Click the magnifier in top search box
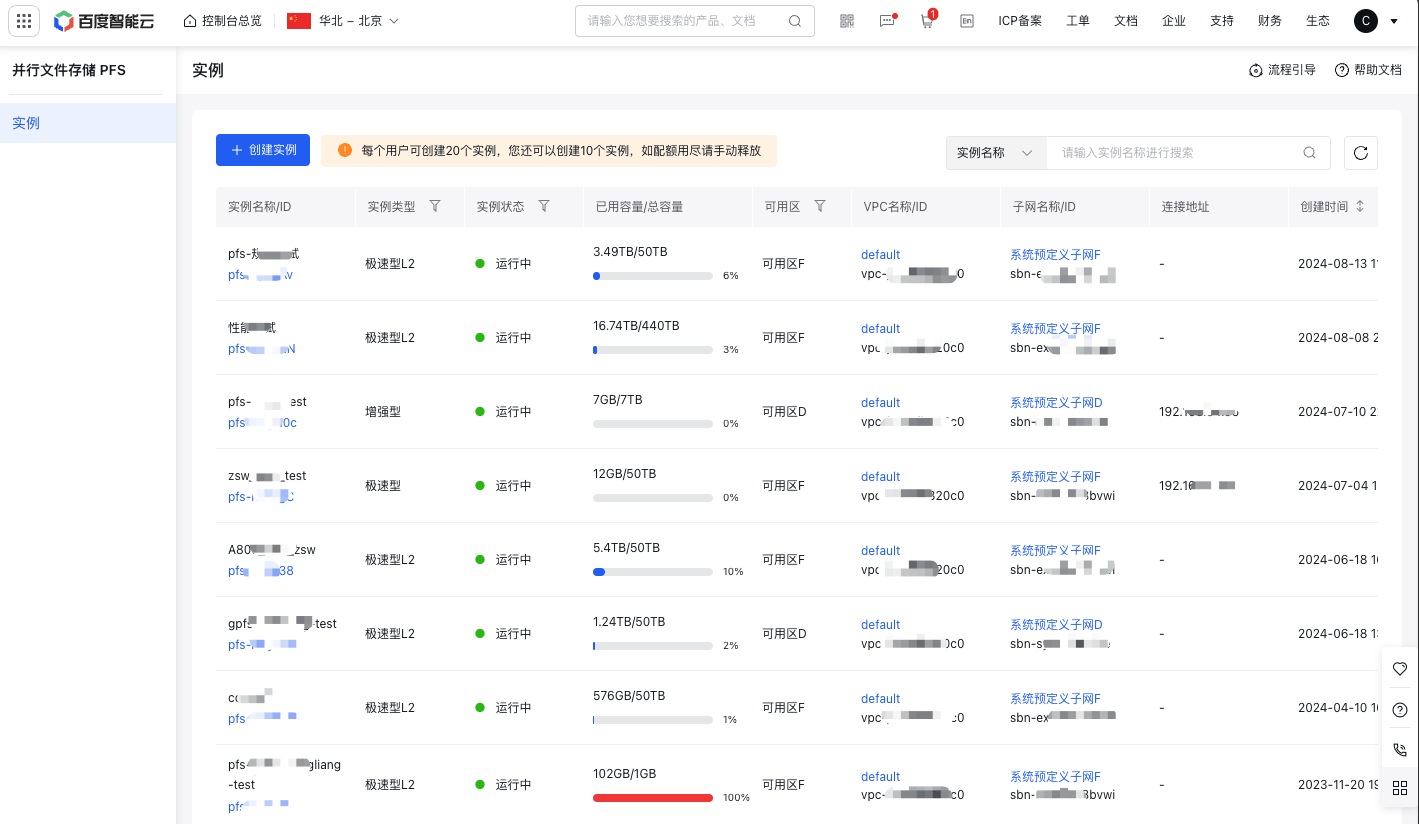The image size is (1419, 824). pos(795,20)
